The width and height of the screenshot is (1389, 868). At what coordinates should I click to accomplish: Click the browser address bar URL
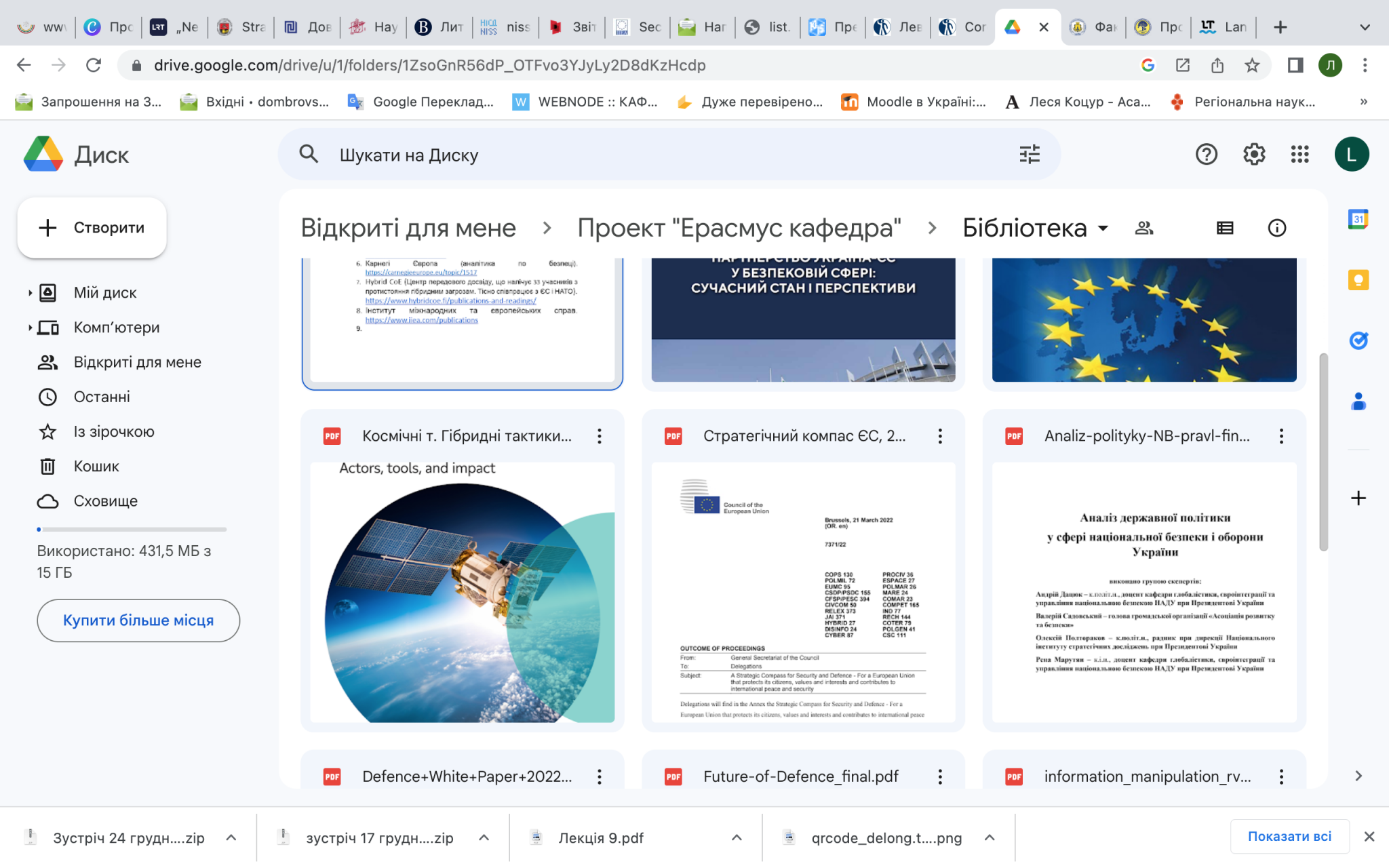click(x=429, y=65)
